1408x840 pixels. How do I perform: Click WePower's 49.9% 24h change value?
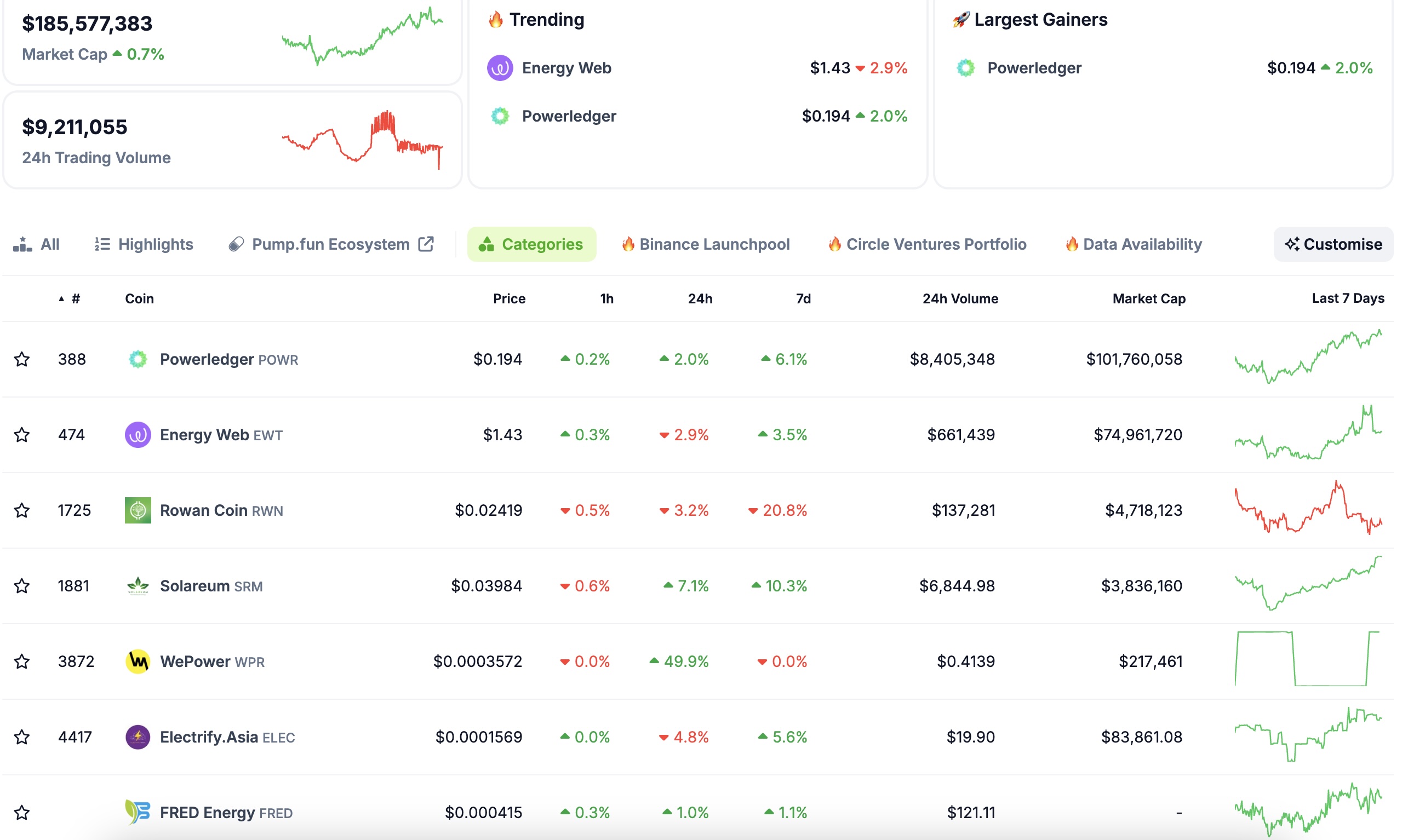[679, 661]
